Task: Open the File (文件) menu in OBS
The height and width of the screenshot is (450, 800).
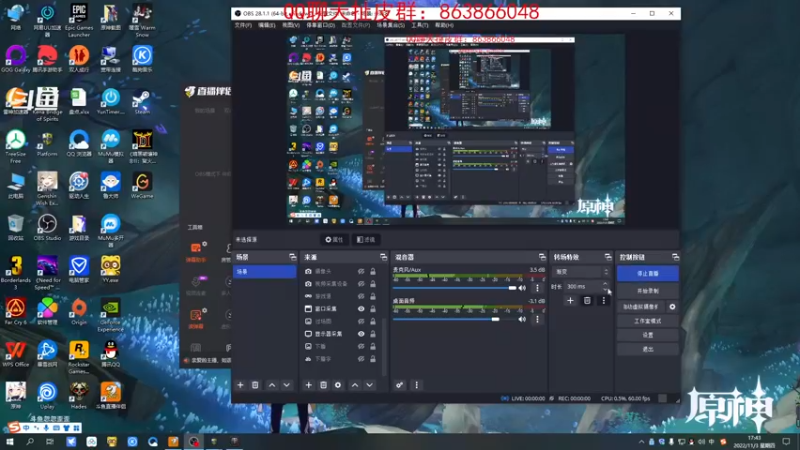Action: (x=243, y=25)
